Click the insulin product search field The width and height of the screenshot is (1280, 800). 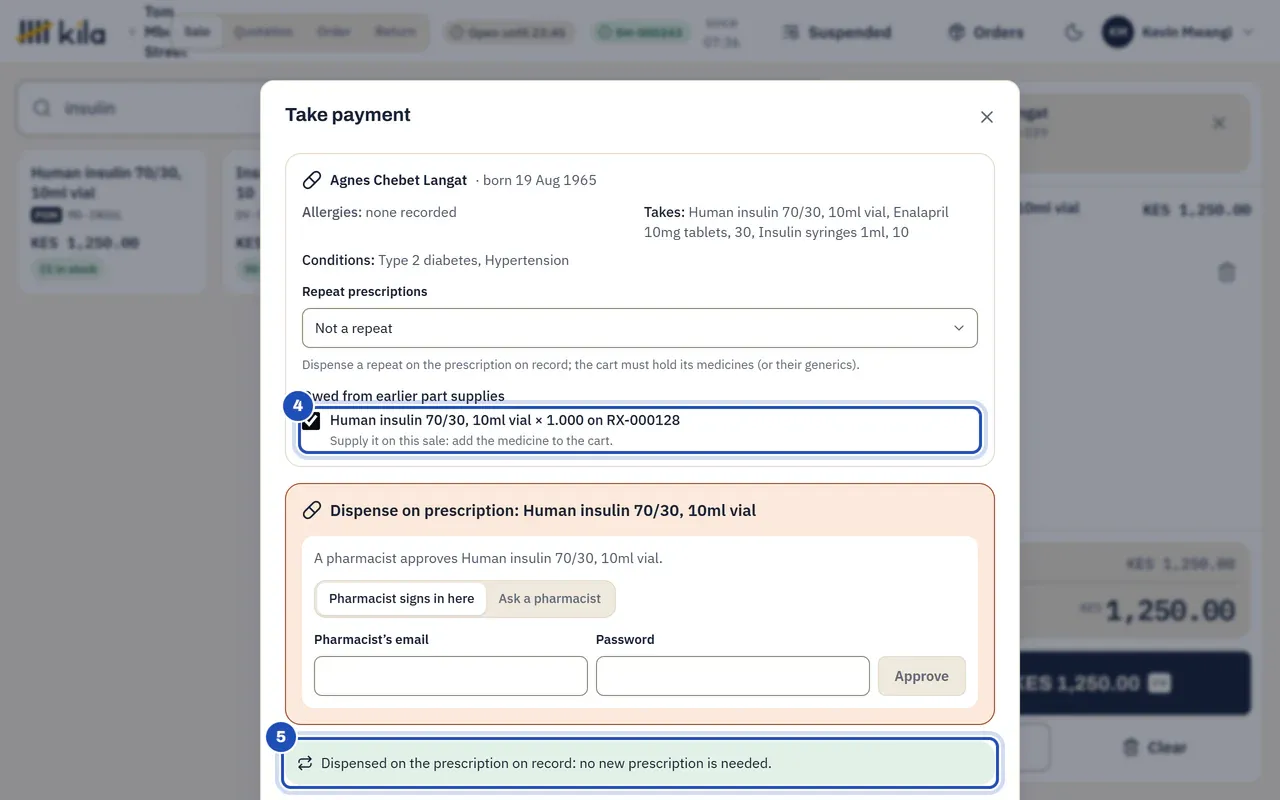138,108
